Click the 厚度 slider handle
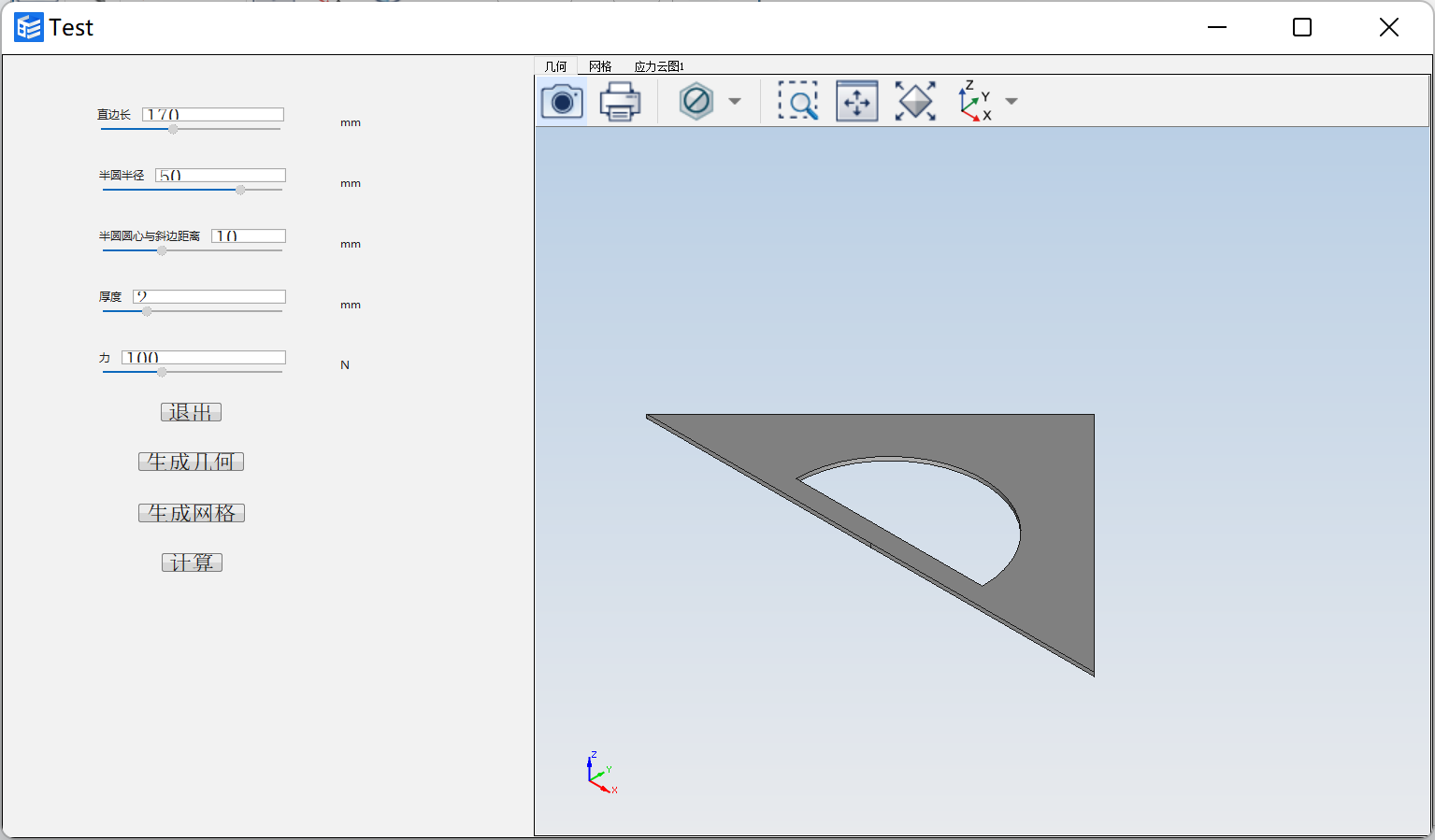Image resolution: width=1435 pixels, height=840 pixels. coord(147,311)
